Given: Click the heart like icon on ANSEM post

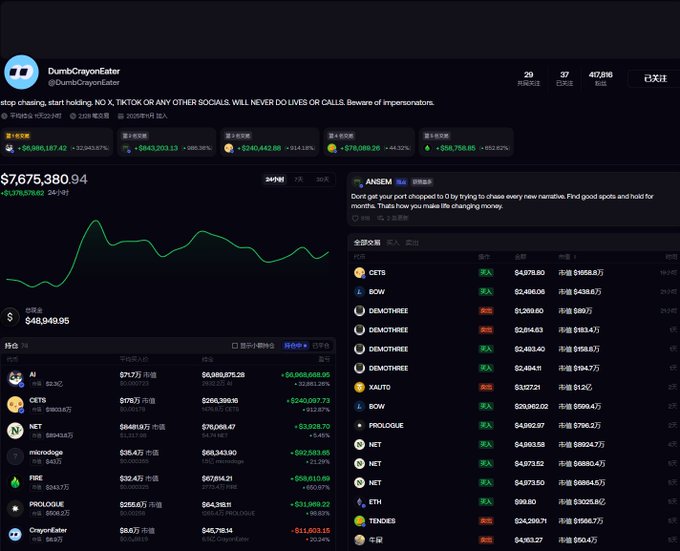Looking at the screenshot, I should [355, 218].
